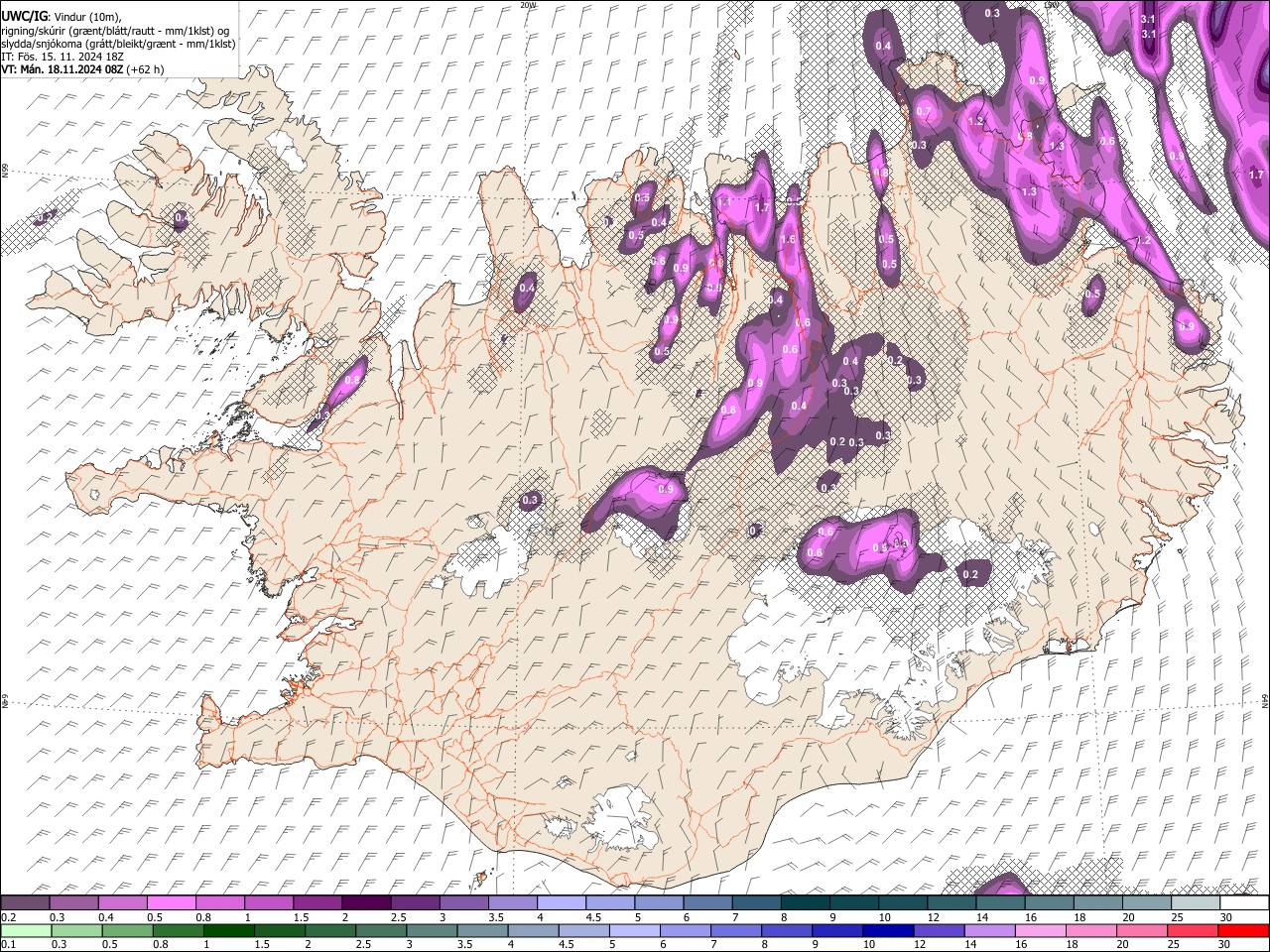Viewport: 1270px width, 952px height.
Task: Click the light pink 16 lower legend swatch
Action: [x=1040, y=930]
